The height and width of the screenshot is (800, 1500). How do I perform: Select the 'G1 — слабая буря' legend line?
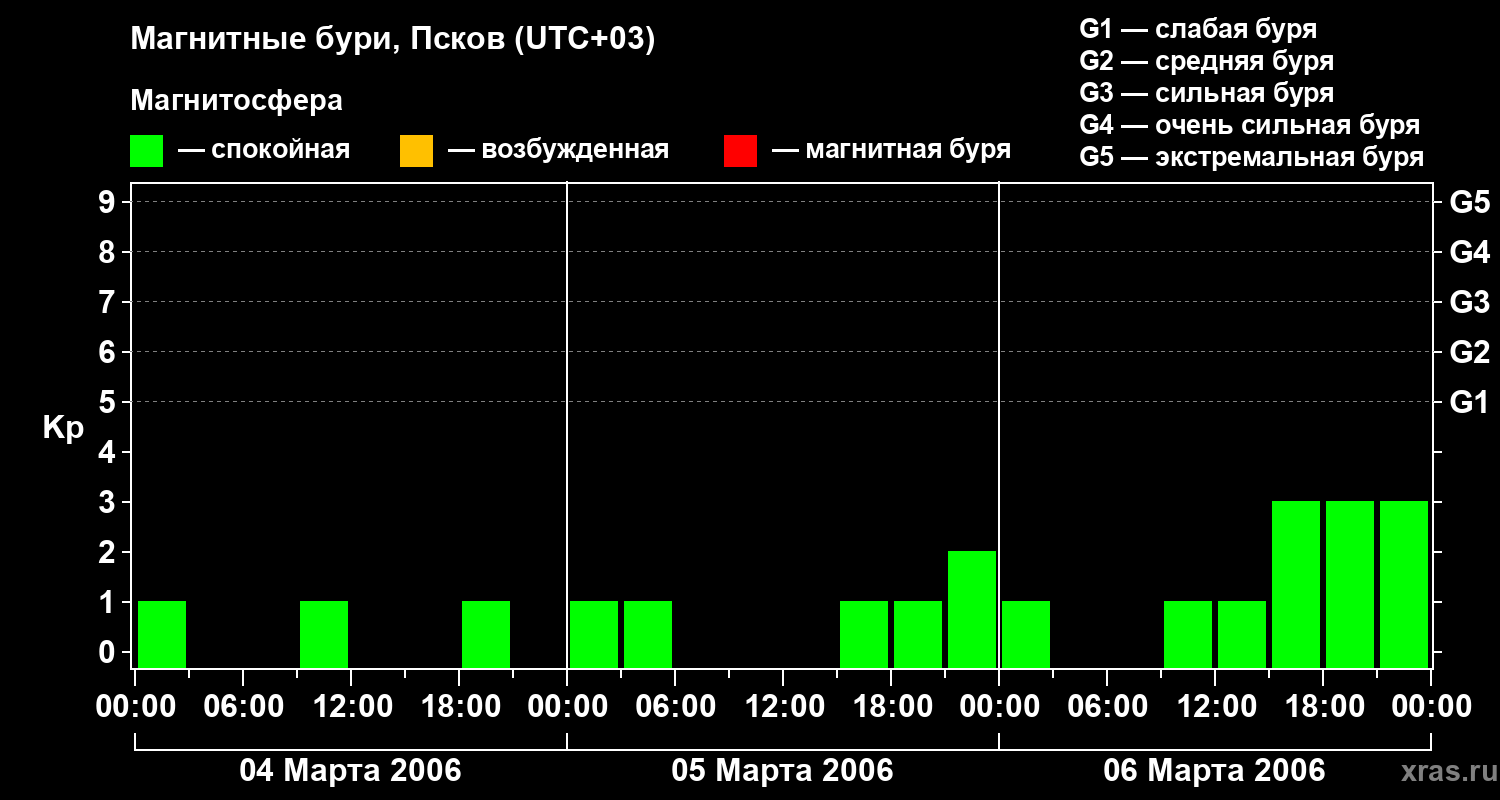pyautogui.click(x=1198, y=29)
